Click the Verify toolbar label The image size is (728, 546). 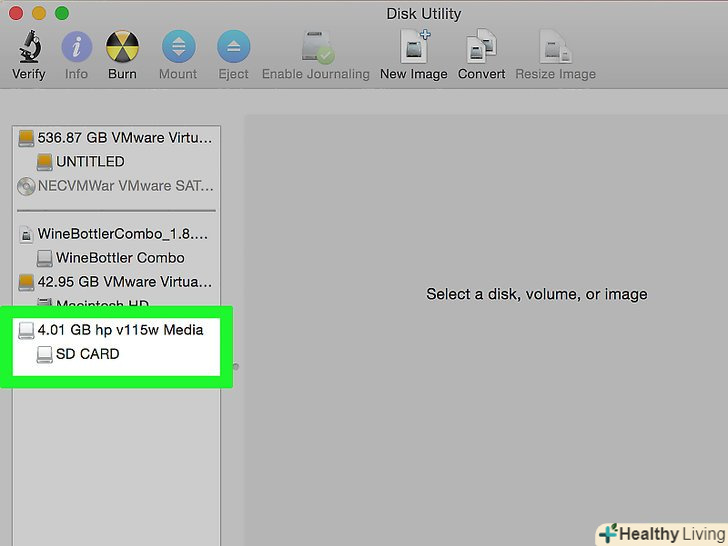point(29,74)
